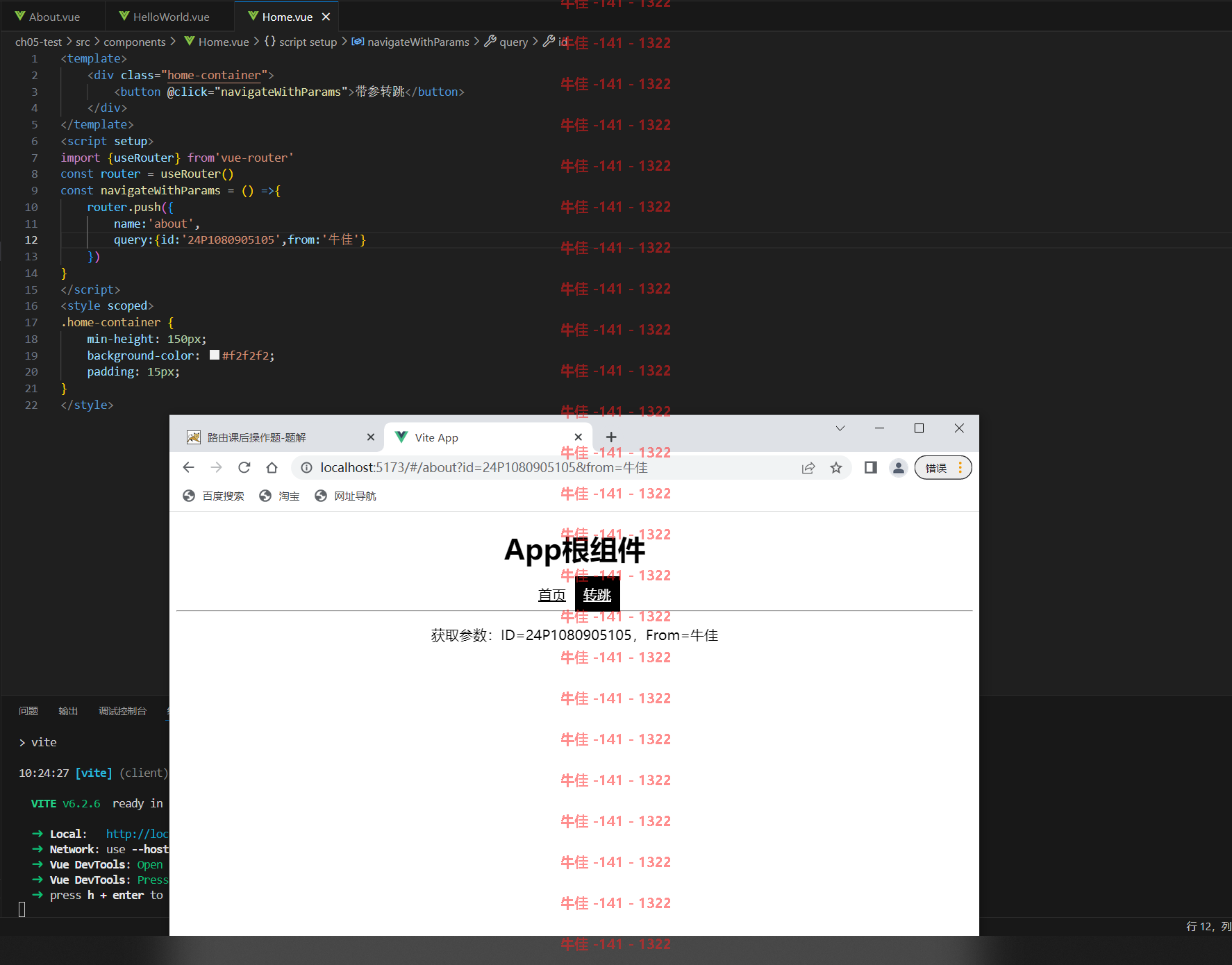Open the 问题 panel tab
The width and height of the screenshot is (1232, 965).
28,711
